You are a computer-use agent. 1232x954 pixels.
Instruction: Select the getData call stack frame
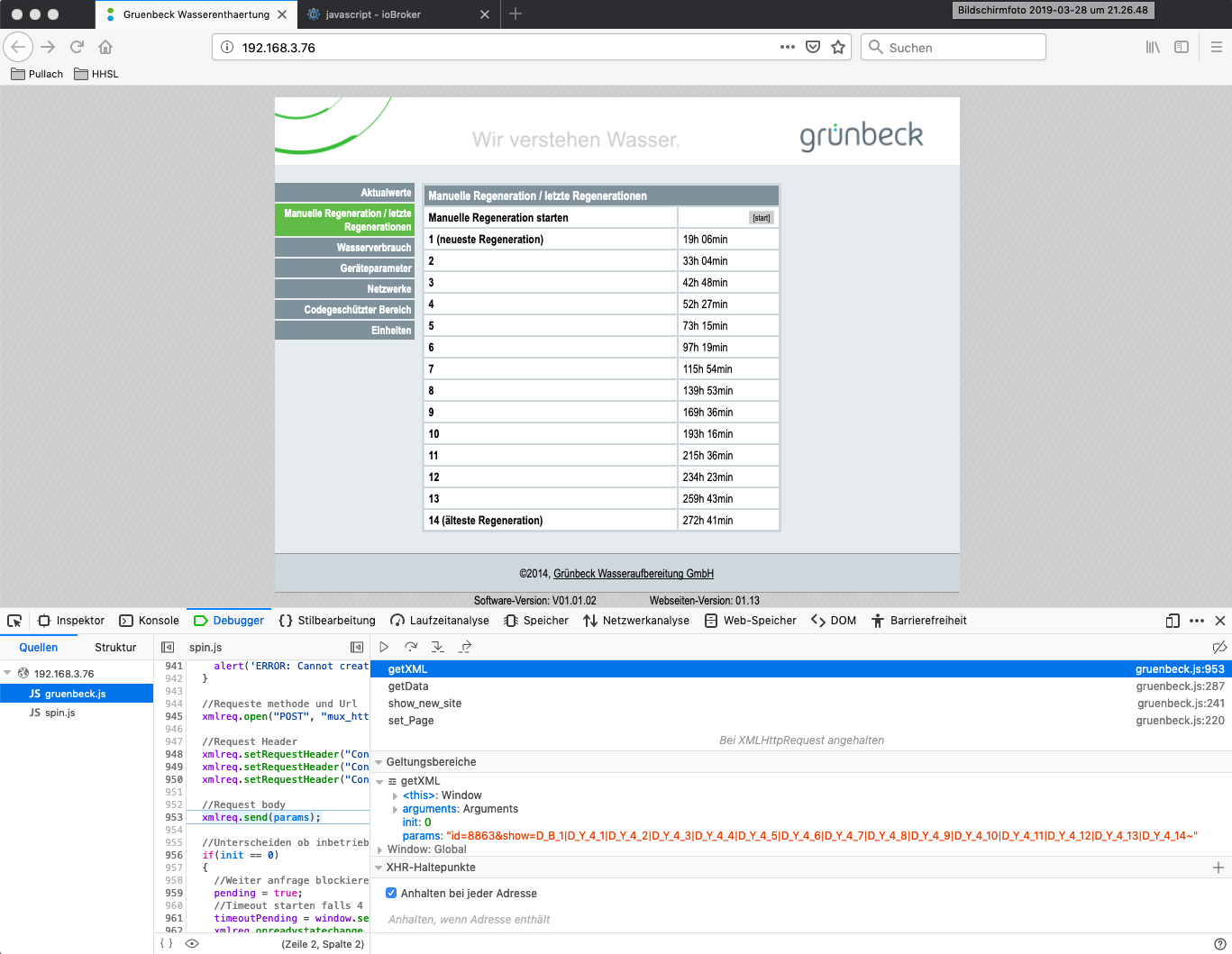click(x=801, y=686)
